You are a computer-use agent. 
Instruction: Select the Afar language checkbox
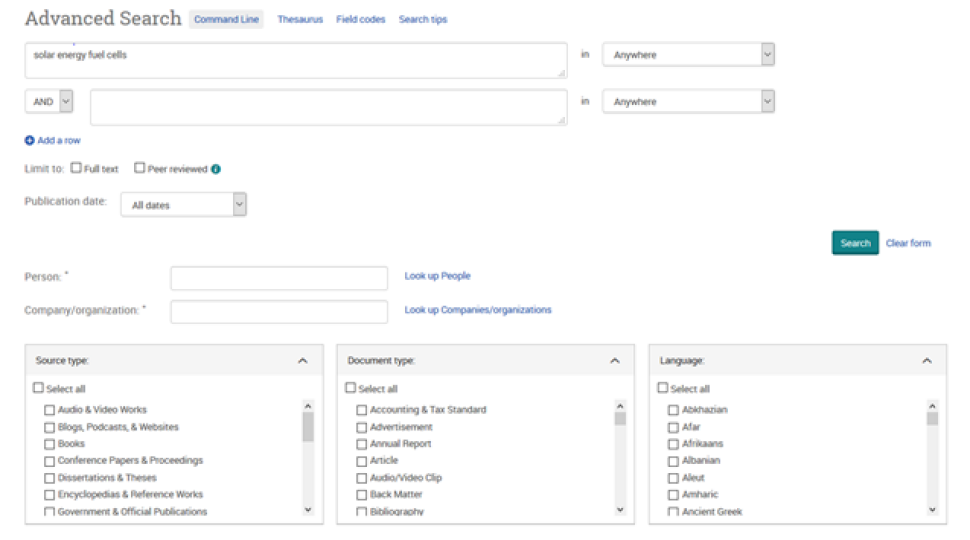674,427
